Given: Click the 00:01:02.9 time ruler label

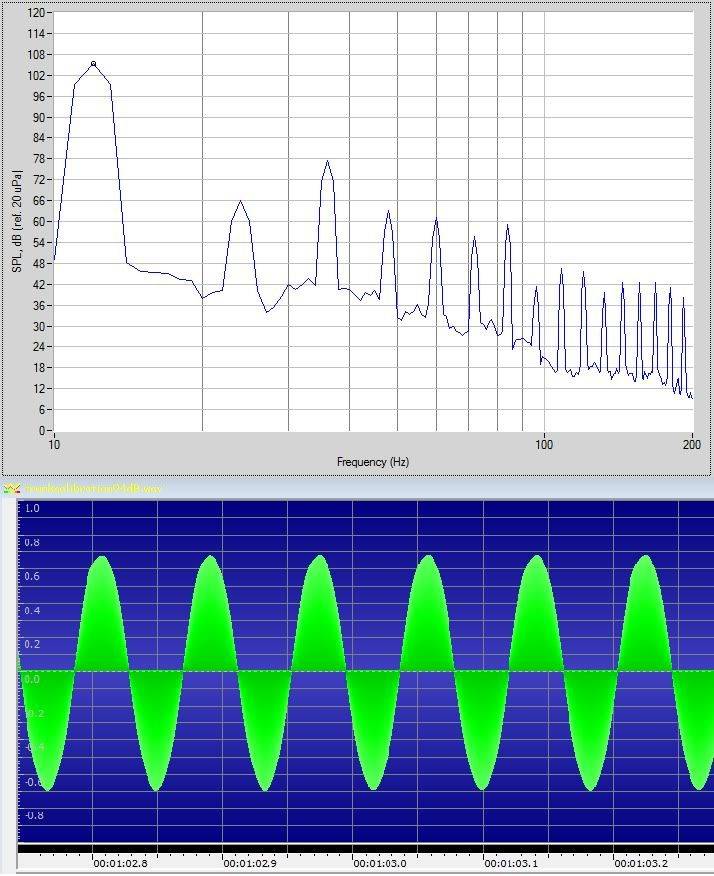Looking at the screenshot, I should pos(250,864).
